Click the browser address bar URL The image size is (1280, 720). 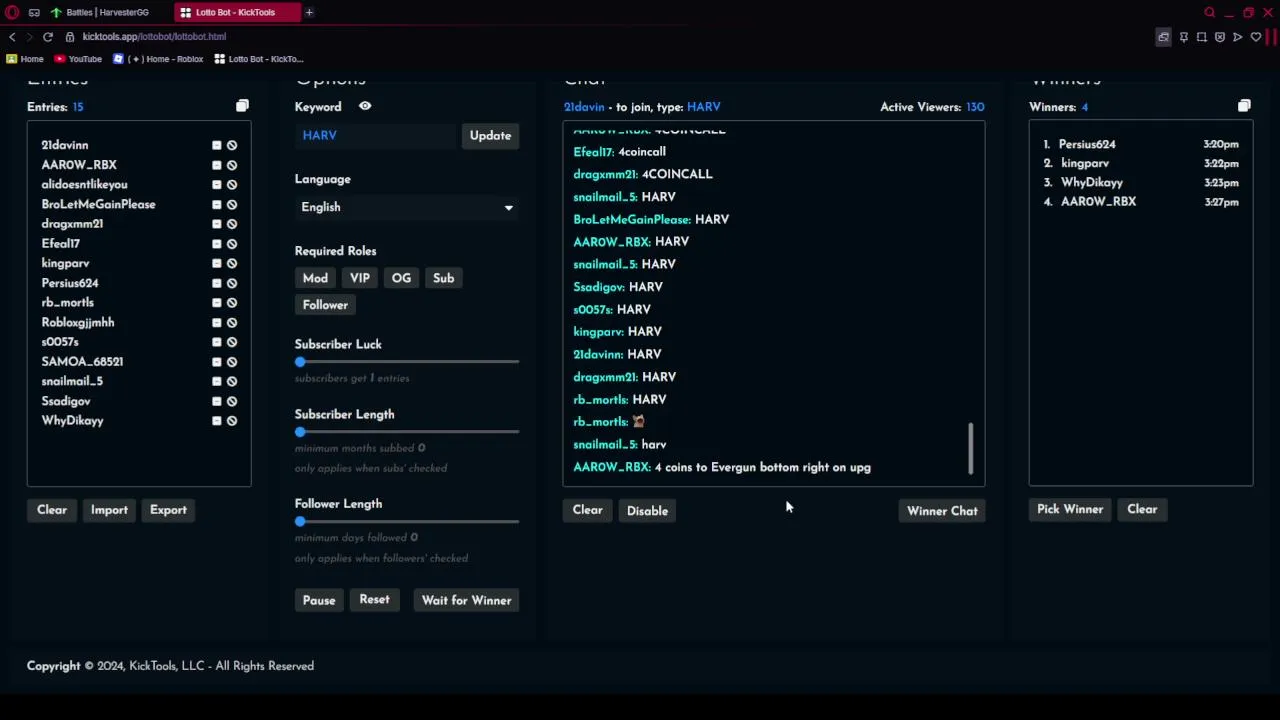[154, 37]
